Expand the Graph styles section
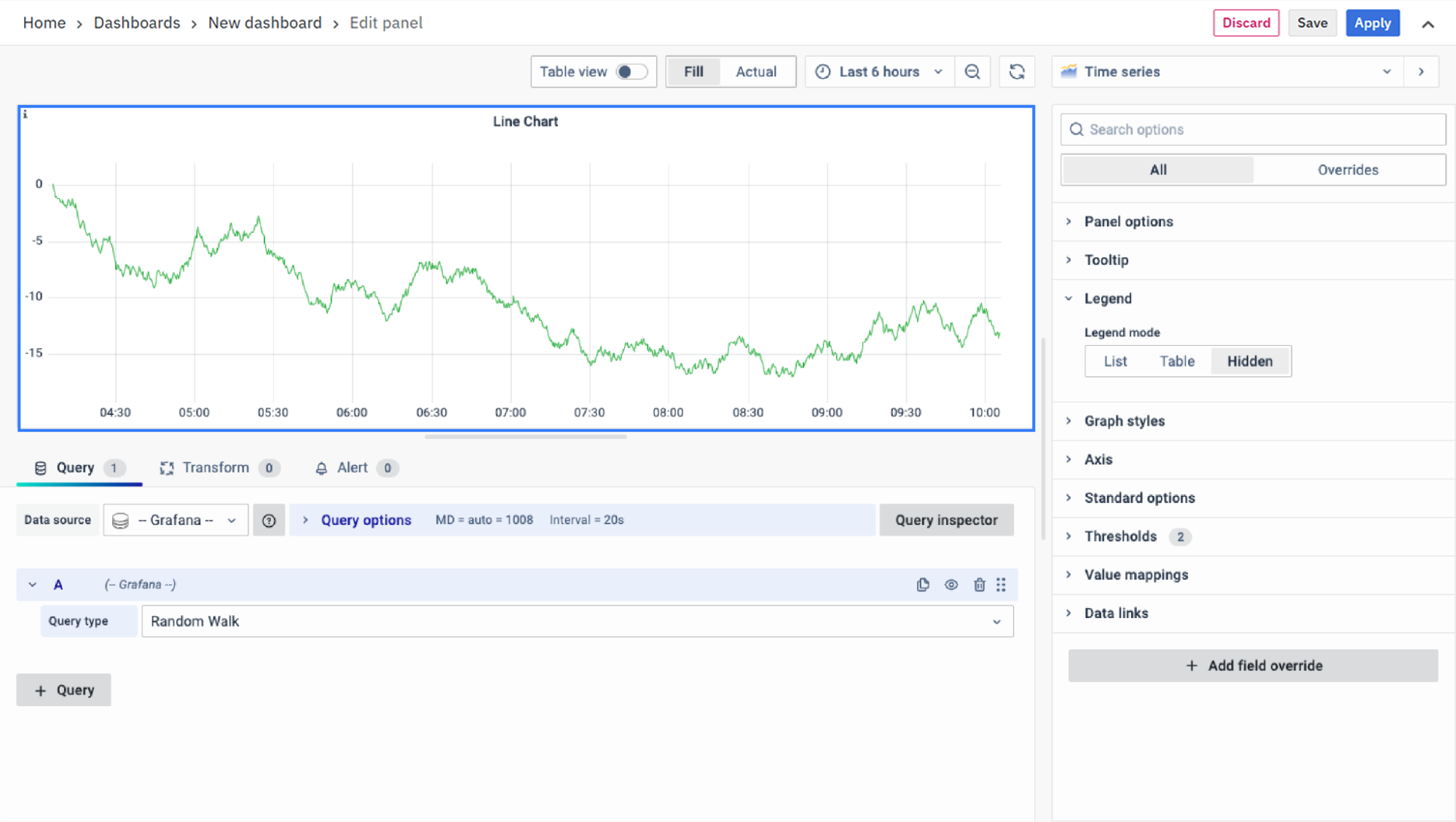This screenshot has width=1456, height=822. [x=1124, y=421]
